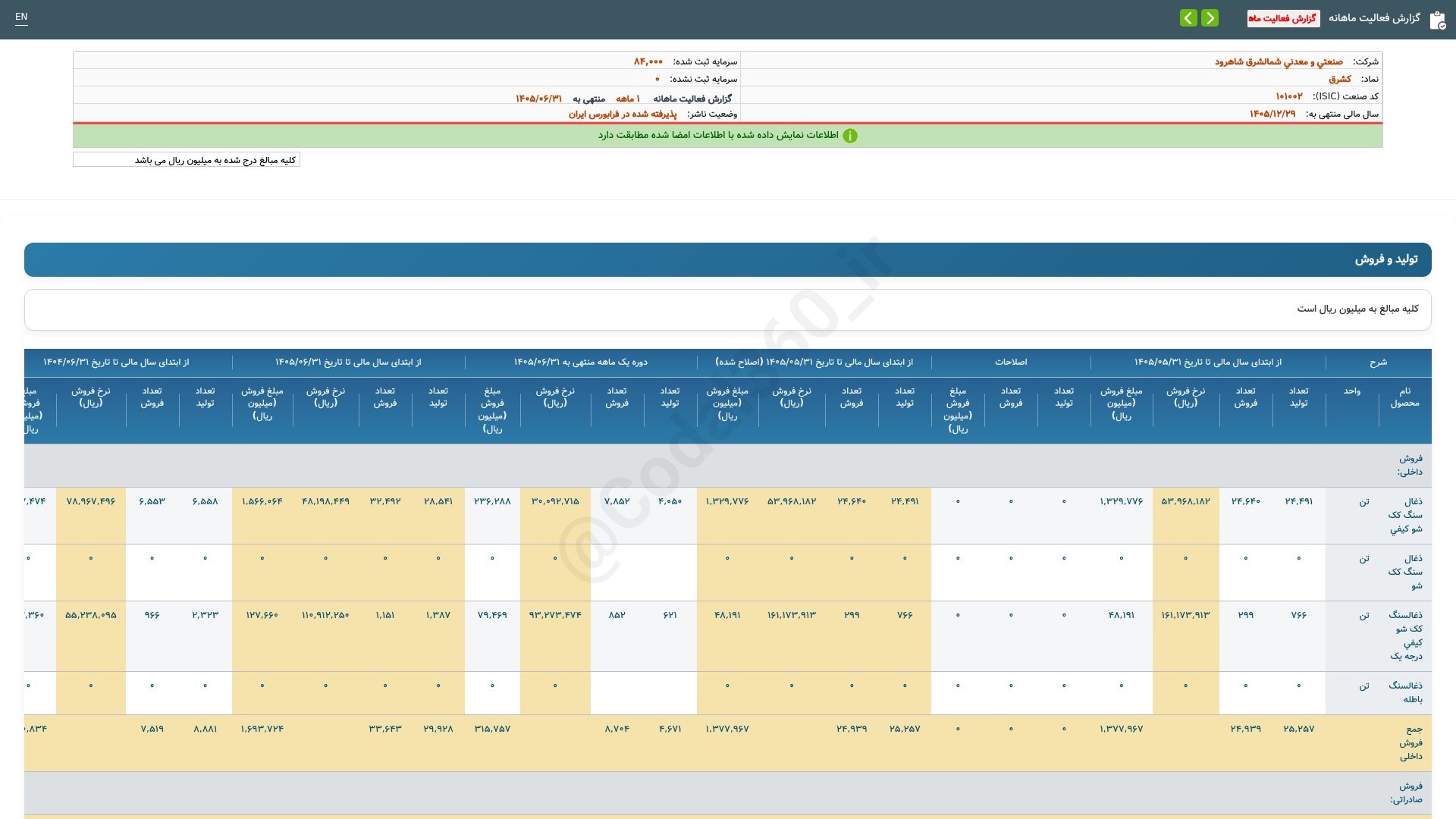1456x819 pixels.
Task: Click the green right-arrow navigation button
Action: pos(1210,17)
